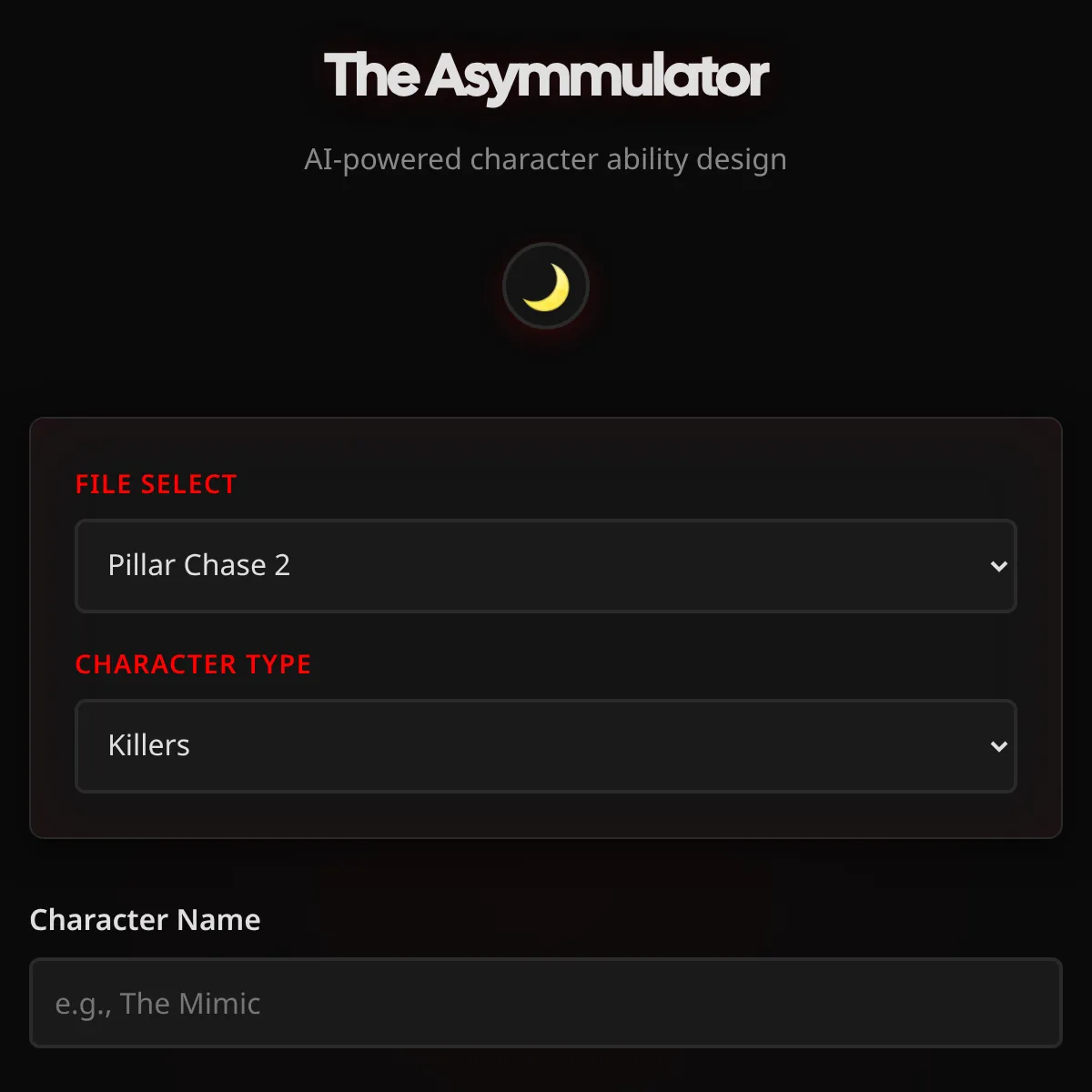Click the Character Name input field
Viewport: 1092px width, 1092px height.
coord(545,1003)
